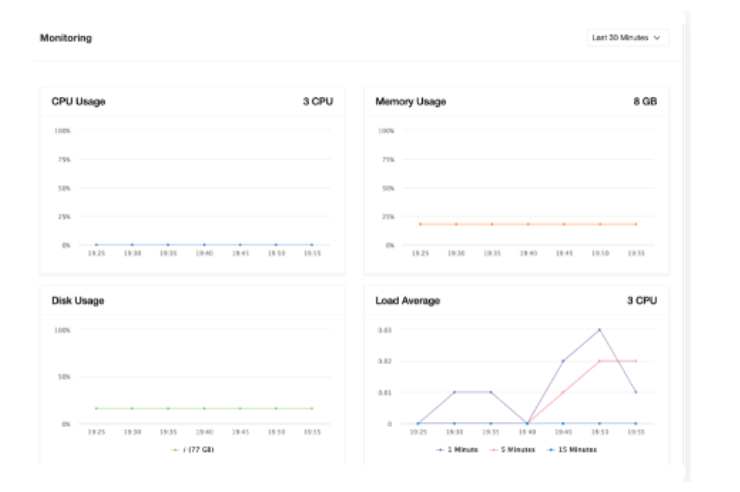Click the 5 Minutes load point at 19:45
This screenshot has width=740, height=492.
563,392
